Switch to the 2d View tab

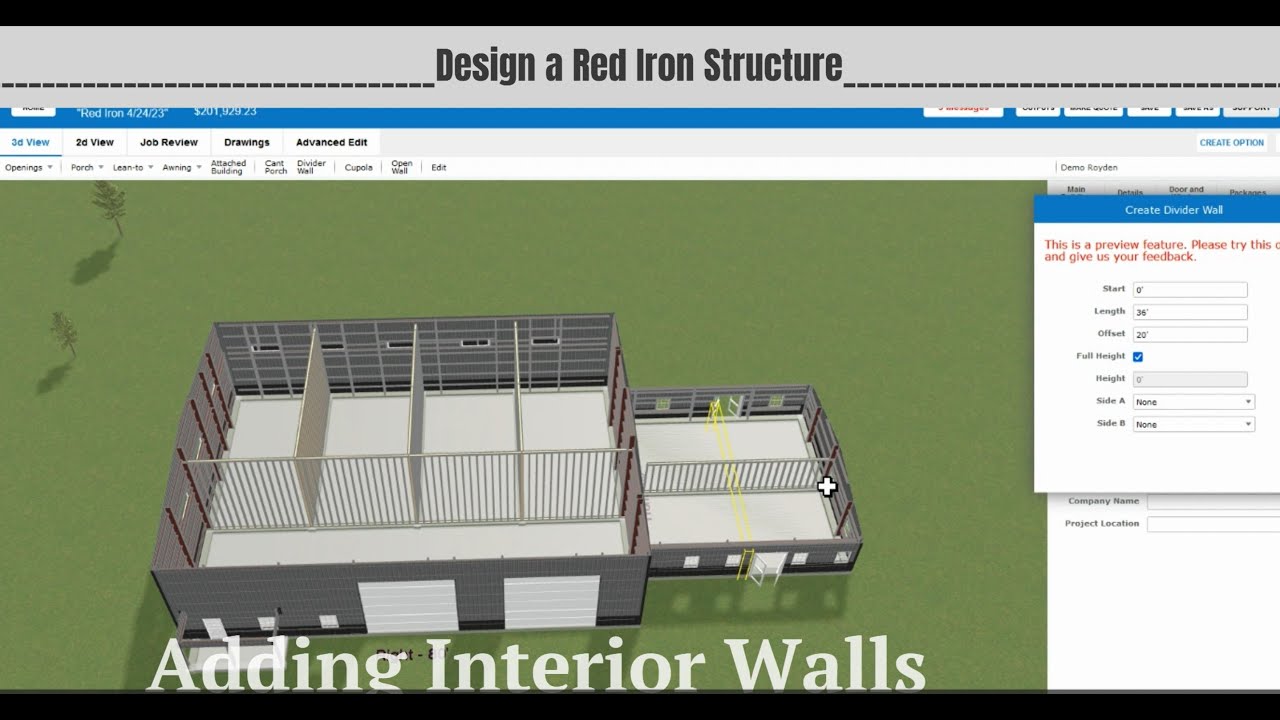click(x=95, y=142)
